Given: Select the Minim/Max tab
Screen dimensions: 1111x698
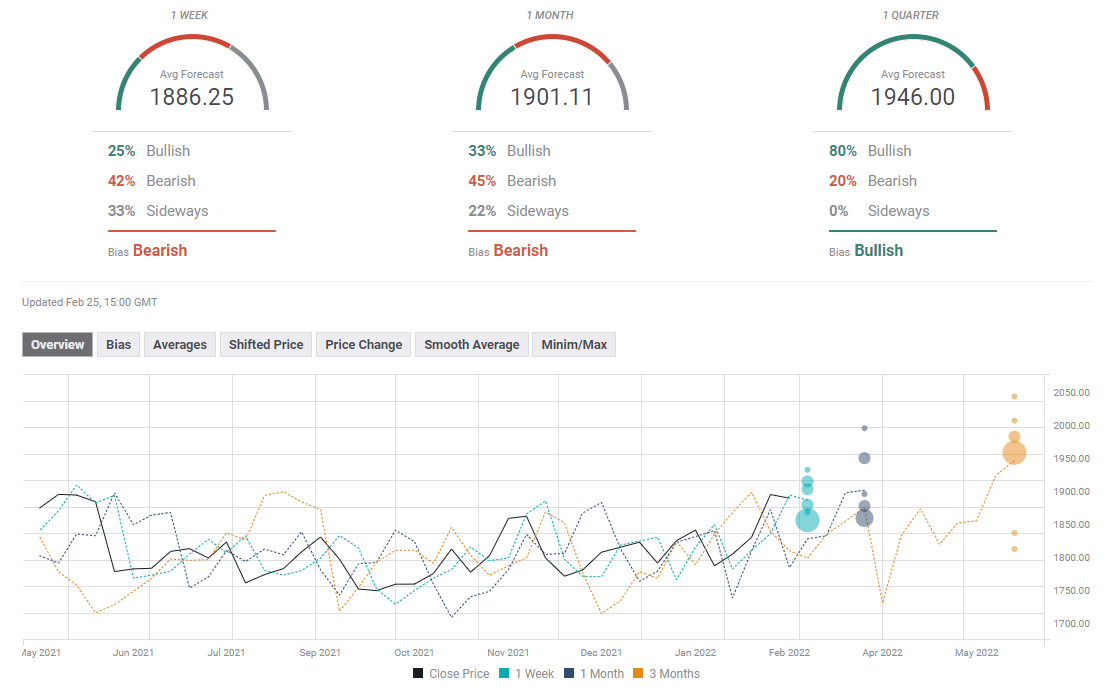Looking at the screenshot, I should point(574,344).
